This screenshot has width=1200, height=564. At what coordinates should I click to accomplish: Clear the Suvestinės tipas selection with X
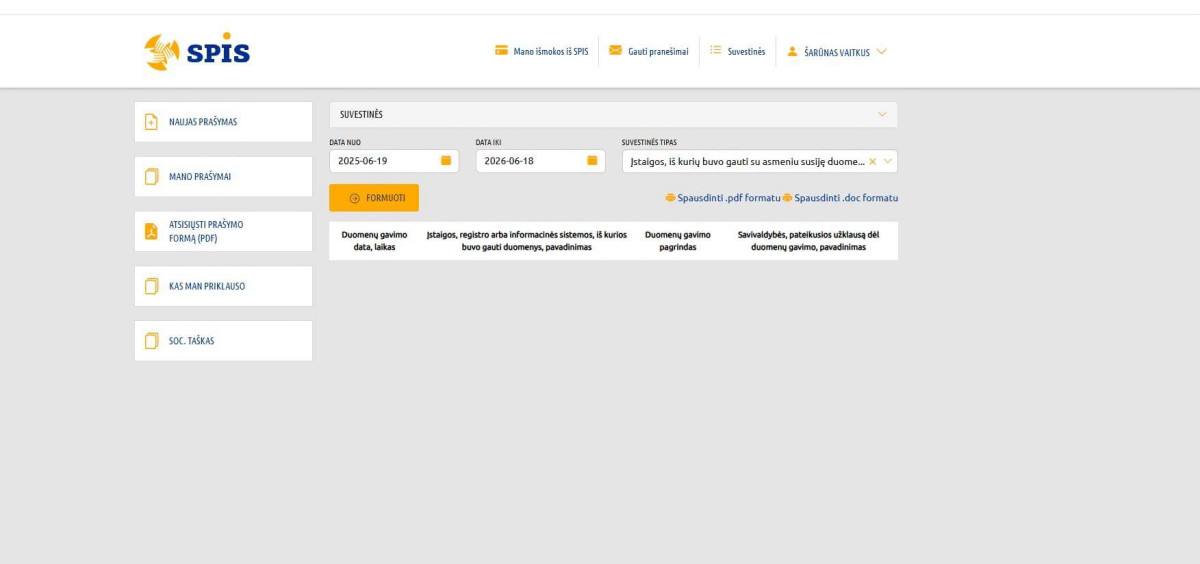click(x=872, y=161)
